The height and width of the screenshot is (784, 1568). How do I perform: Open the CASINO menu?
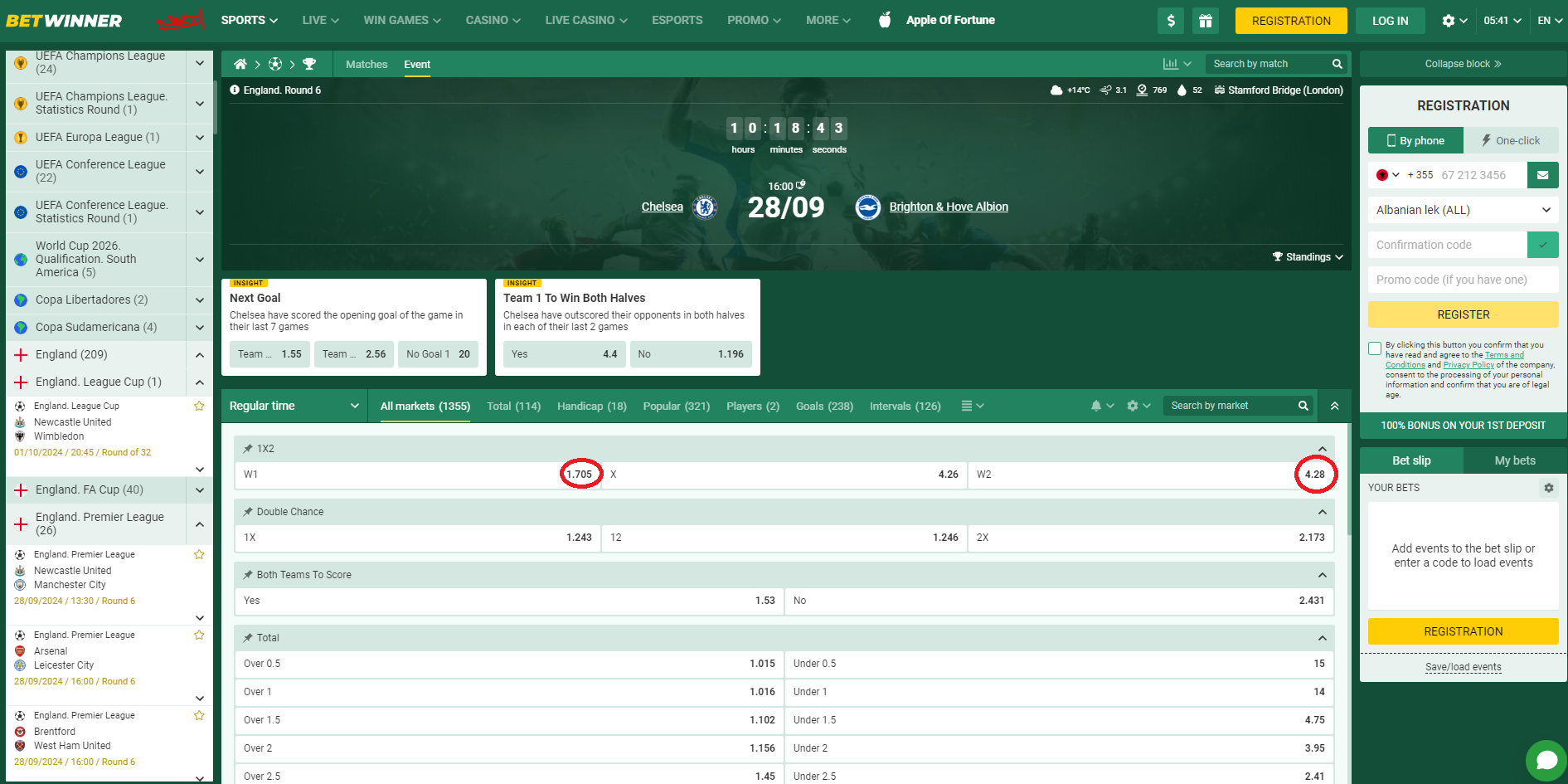[493, 20]
